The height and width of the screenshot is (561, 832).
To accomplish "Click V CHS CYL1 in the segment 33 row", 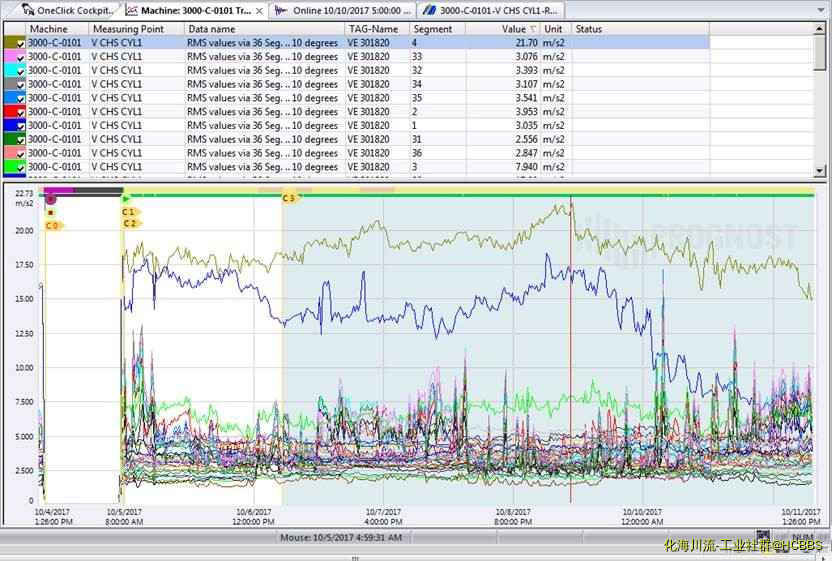I will point(116,56).
